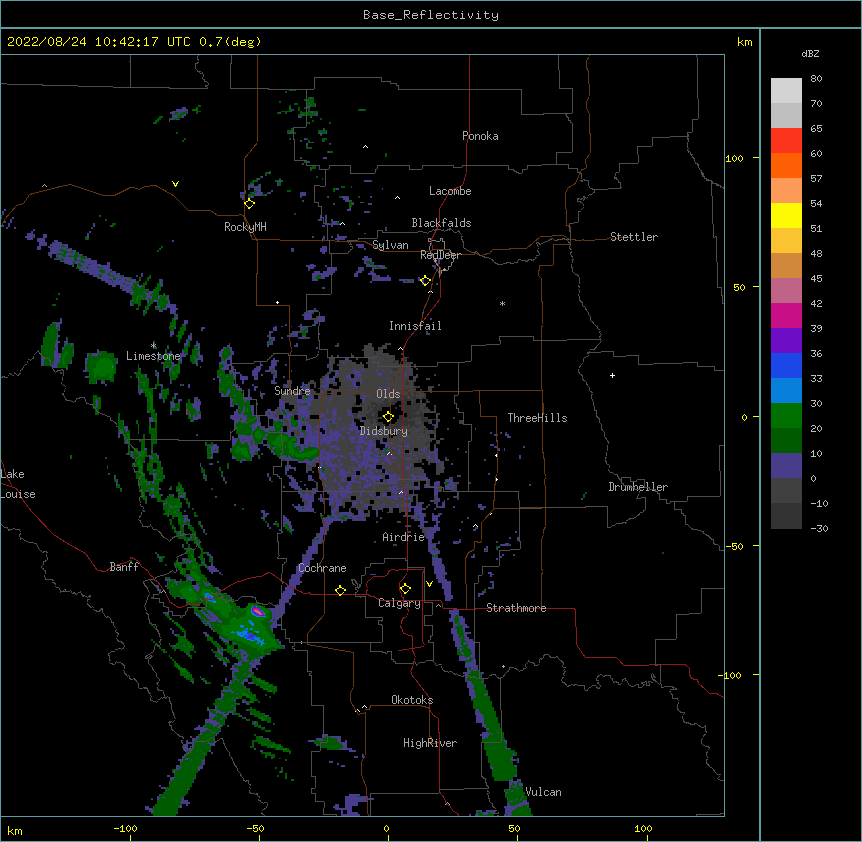Click the red swatch in the dBZ legend
Screen dimensions: 862x842
tap(786, 141)
